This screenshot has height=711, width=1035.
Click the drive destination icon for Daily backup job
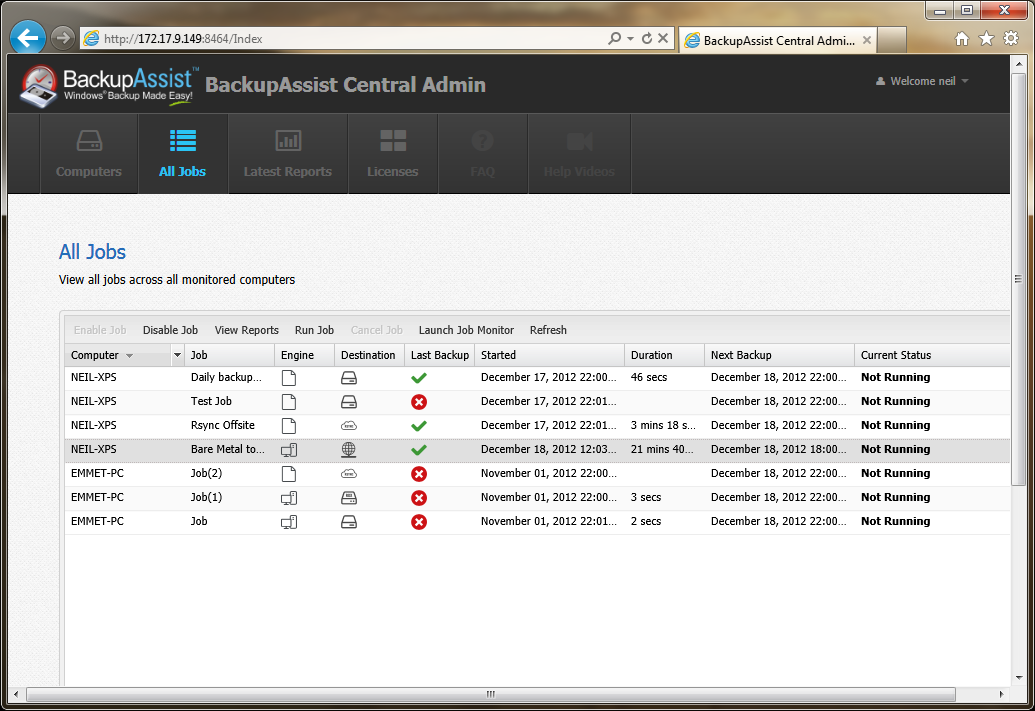[349, 378]
